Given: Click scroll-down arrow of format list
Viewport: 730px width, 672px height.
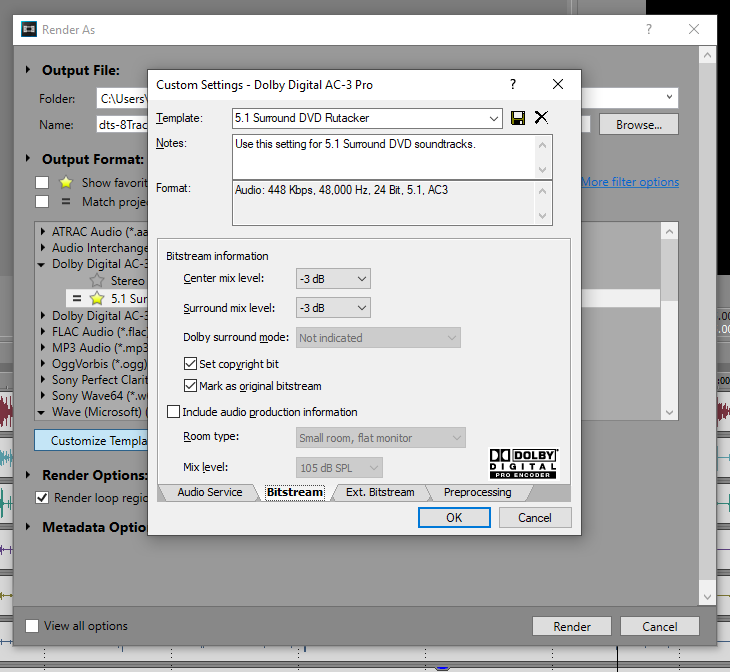Looking at the screenshot, I should [x=669, y=412].
